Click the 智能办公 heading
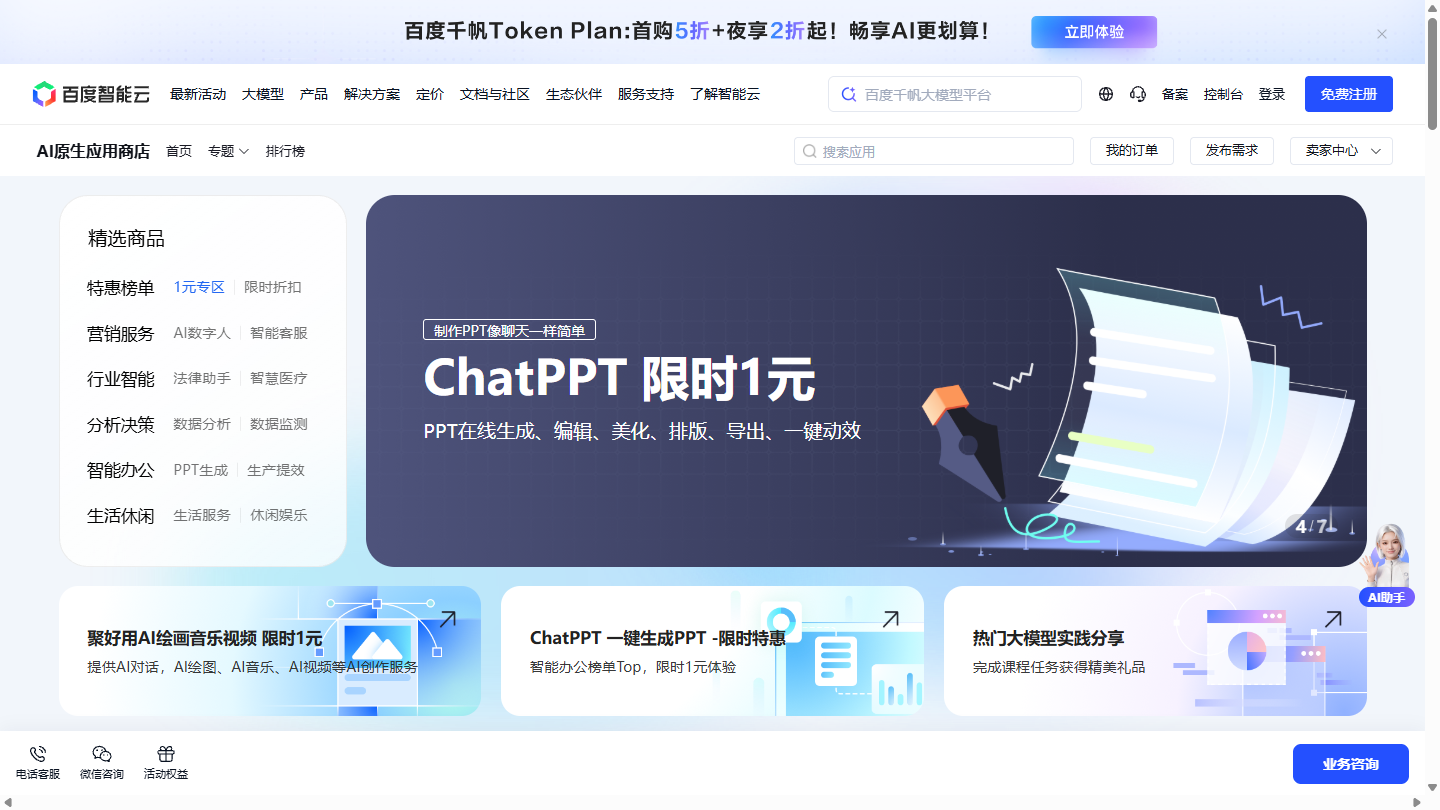 tap(121, 470)
